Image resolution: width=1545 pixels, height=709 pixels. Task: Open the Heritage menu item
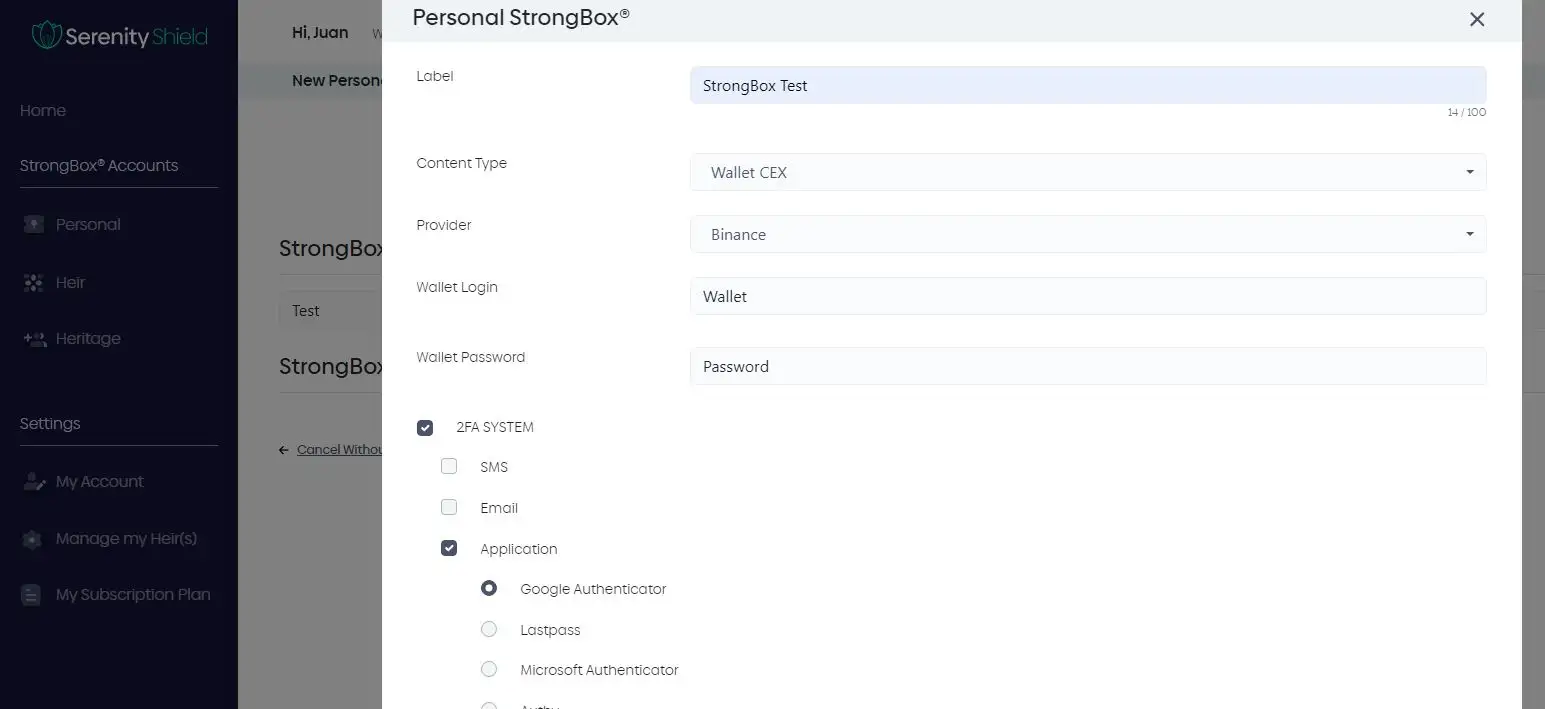tap(88, 339)
